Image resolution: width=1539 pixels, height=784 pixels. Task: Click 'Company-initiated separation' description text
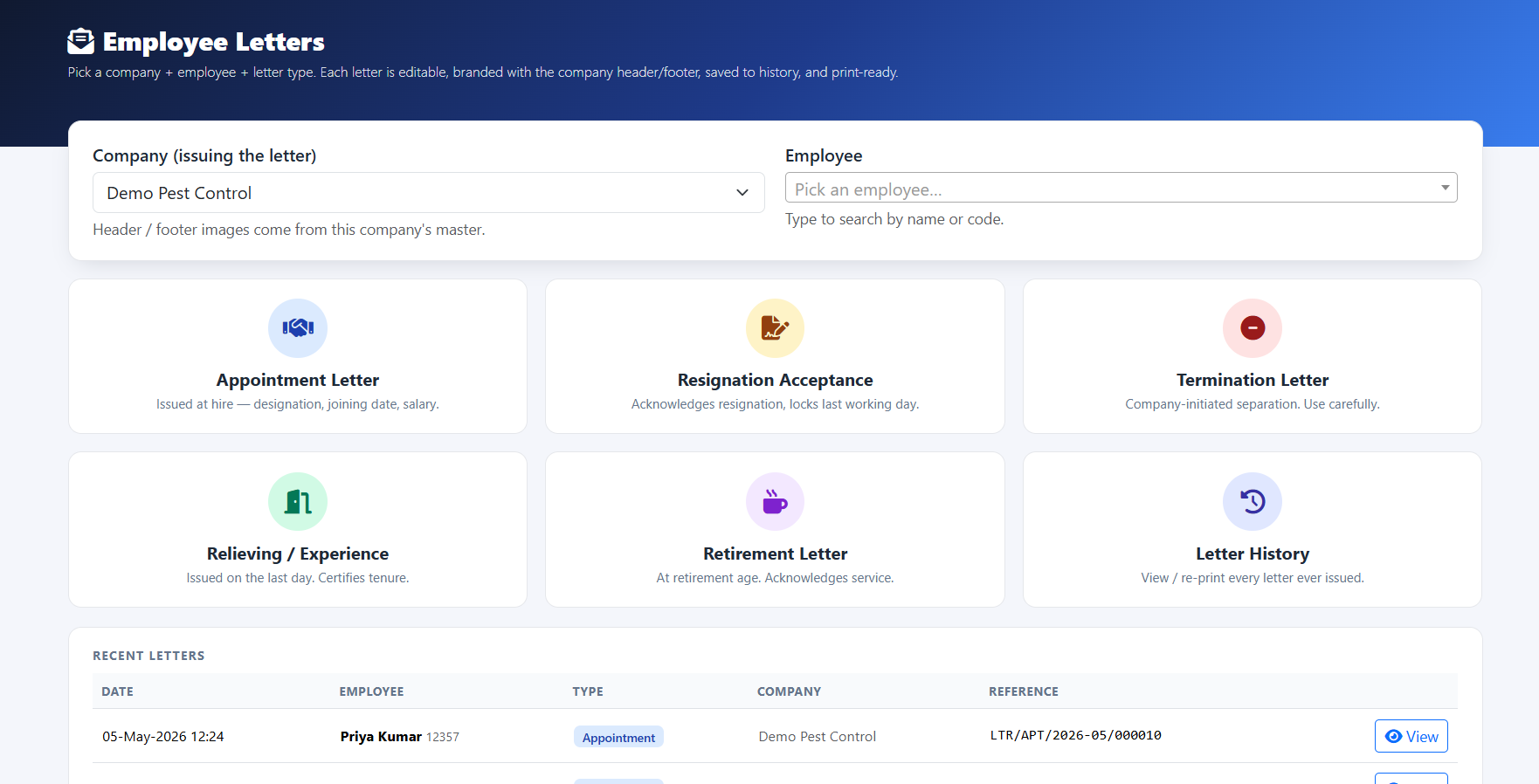click(x=1253, y=404)
